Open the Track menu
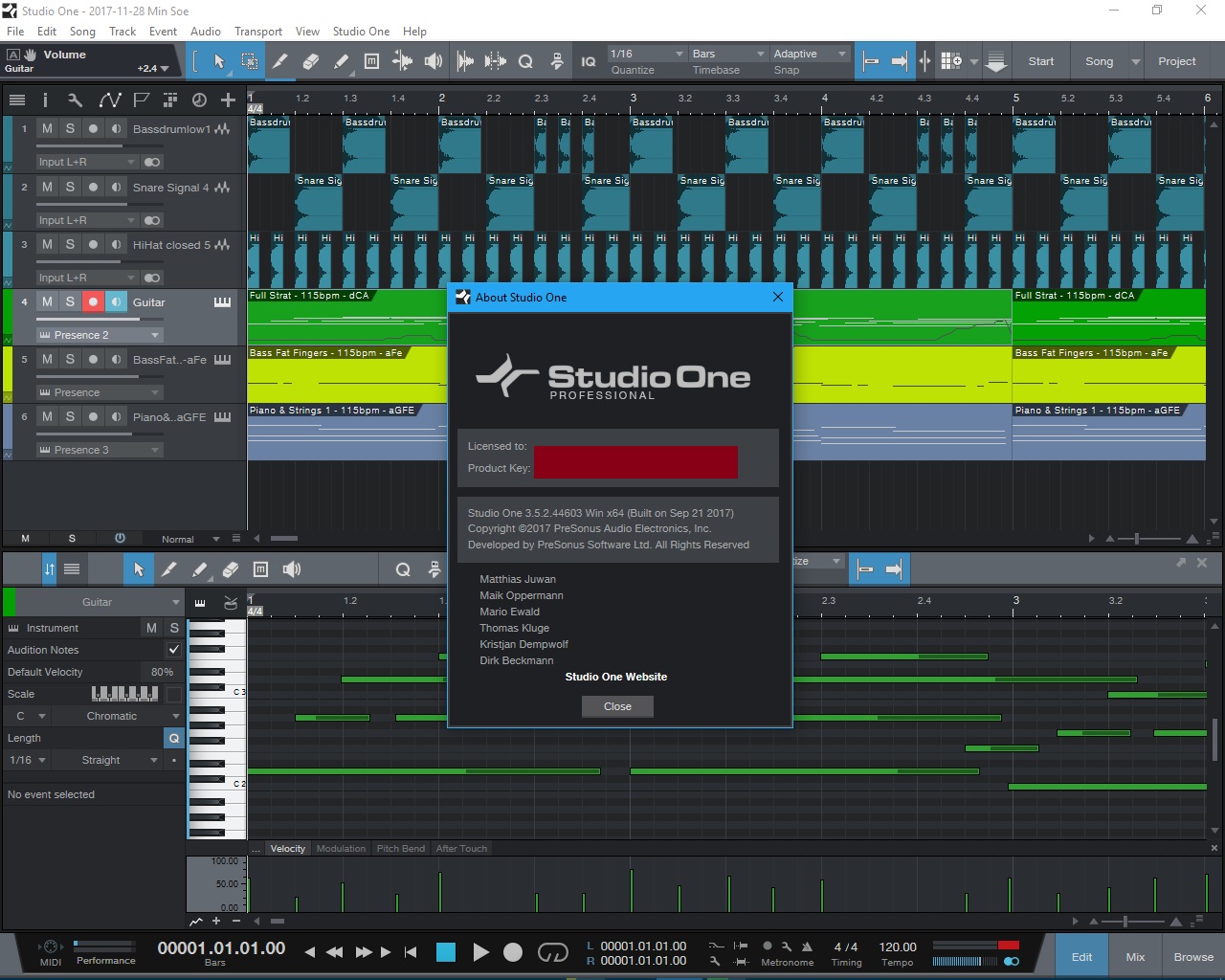Viewport: 1225px width, 980px height. point(122,31)
